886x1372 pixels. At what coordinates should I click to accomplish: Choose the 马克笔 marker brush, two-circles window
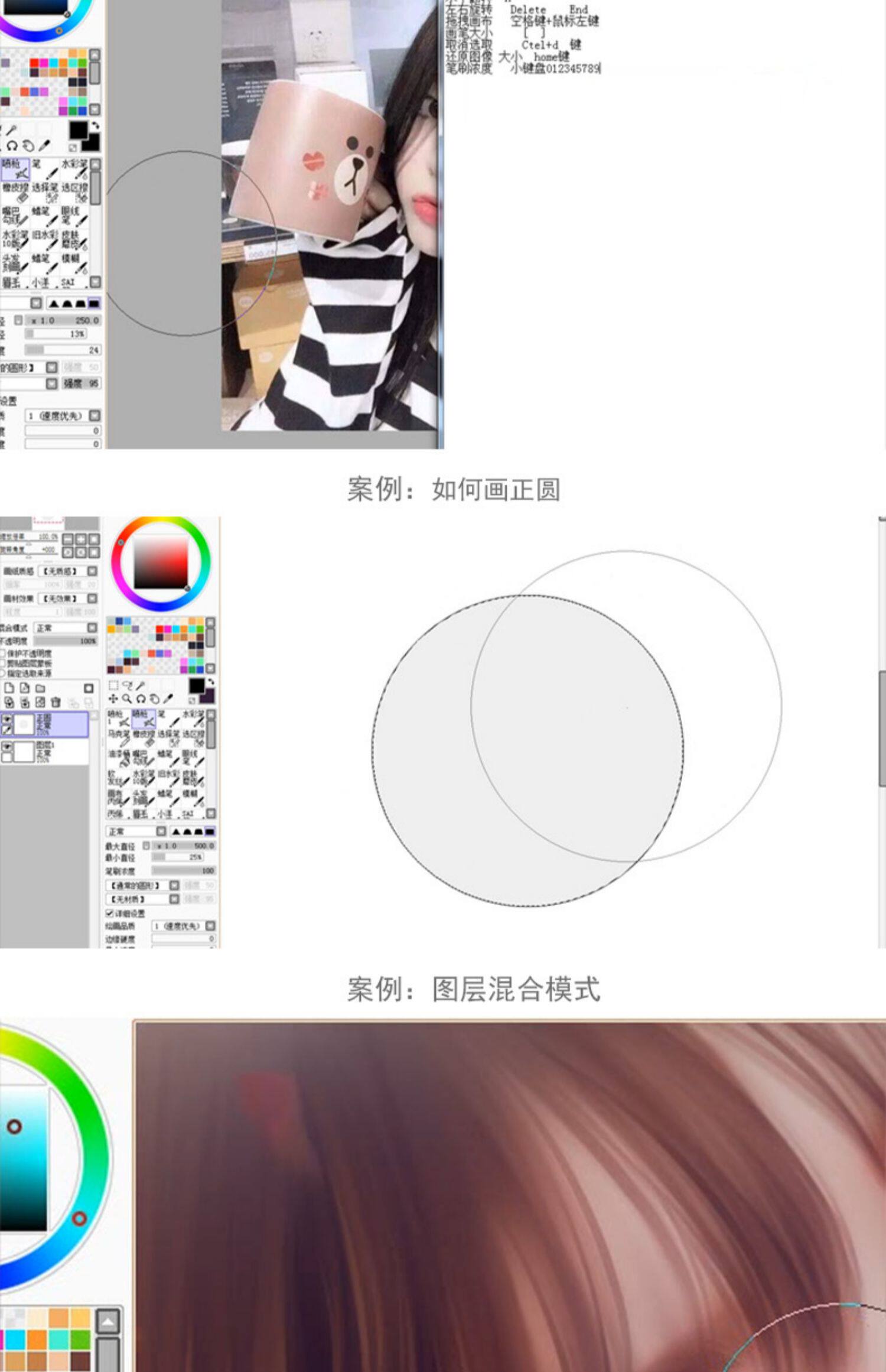[119, 738]
